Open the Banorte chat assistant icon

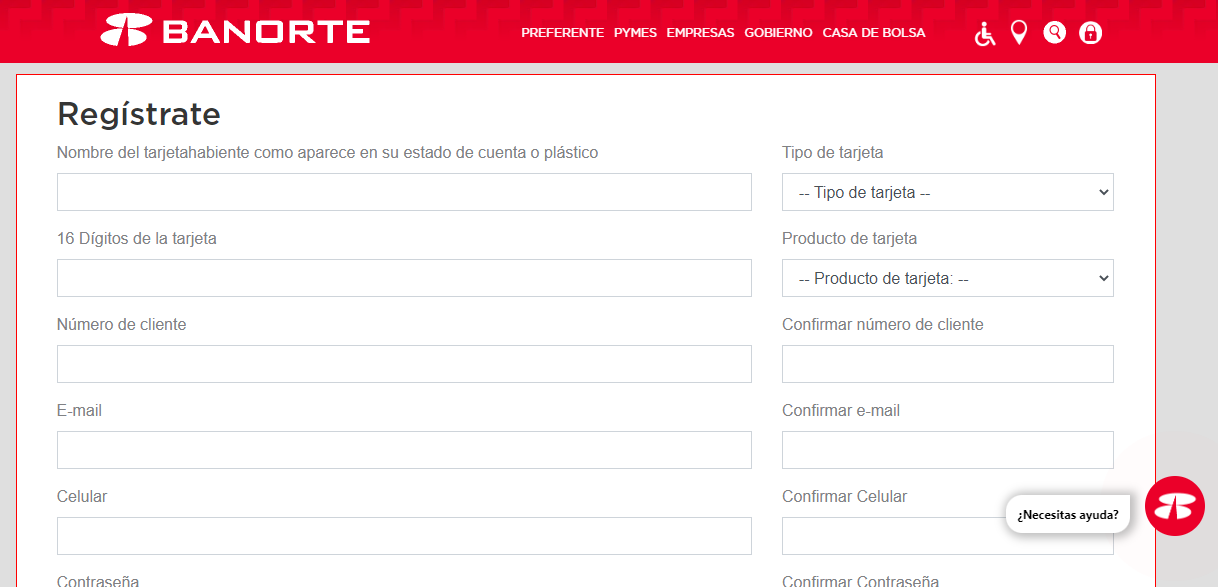1175,507
